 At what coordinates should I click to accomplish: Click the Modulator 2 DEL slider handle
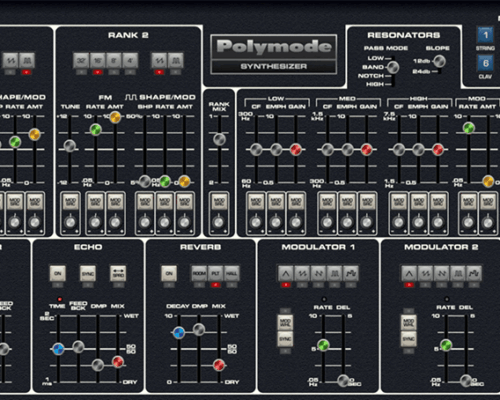coord(466,380)
